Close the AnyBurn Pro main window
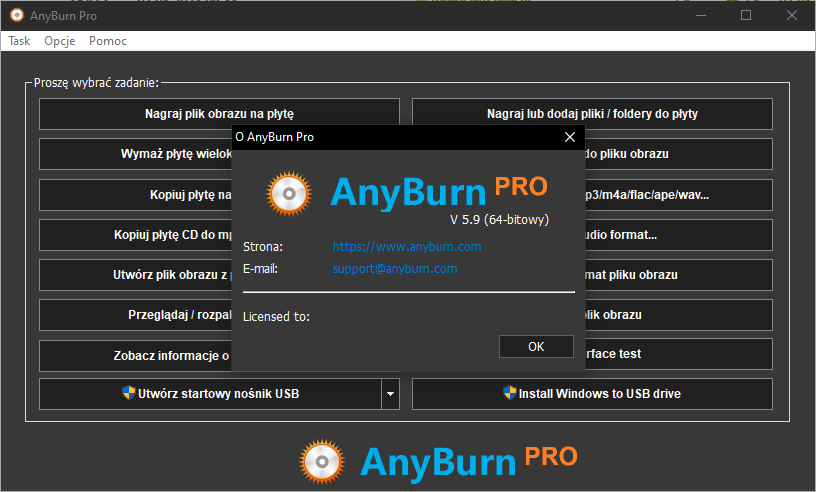The width and height of the screenshot is (816, 492). pos(792,16)
